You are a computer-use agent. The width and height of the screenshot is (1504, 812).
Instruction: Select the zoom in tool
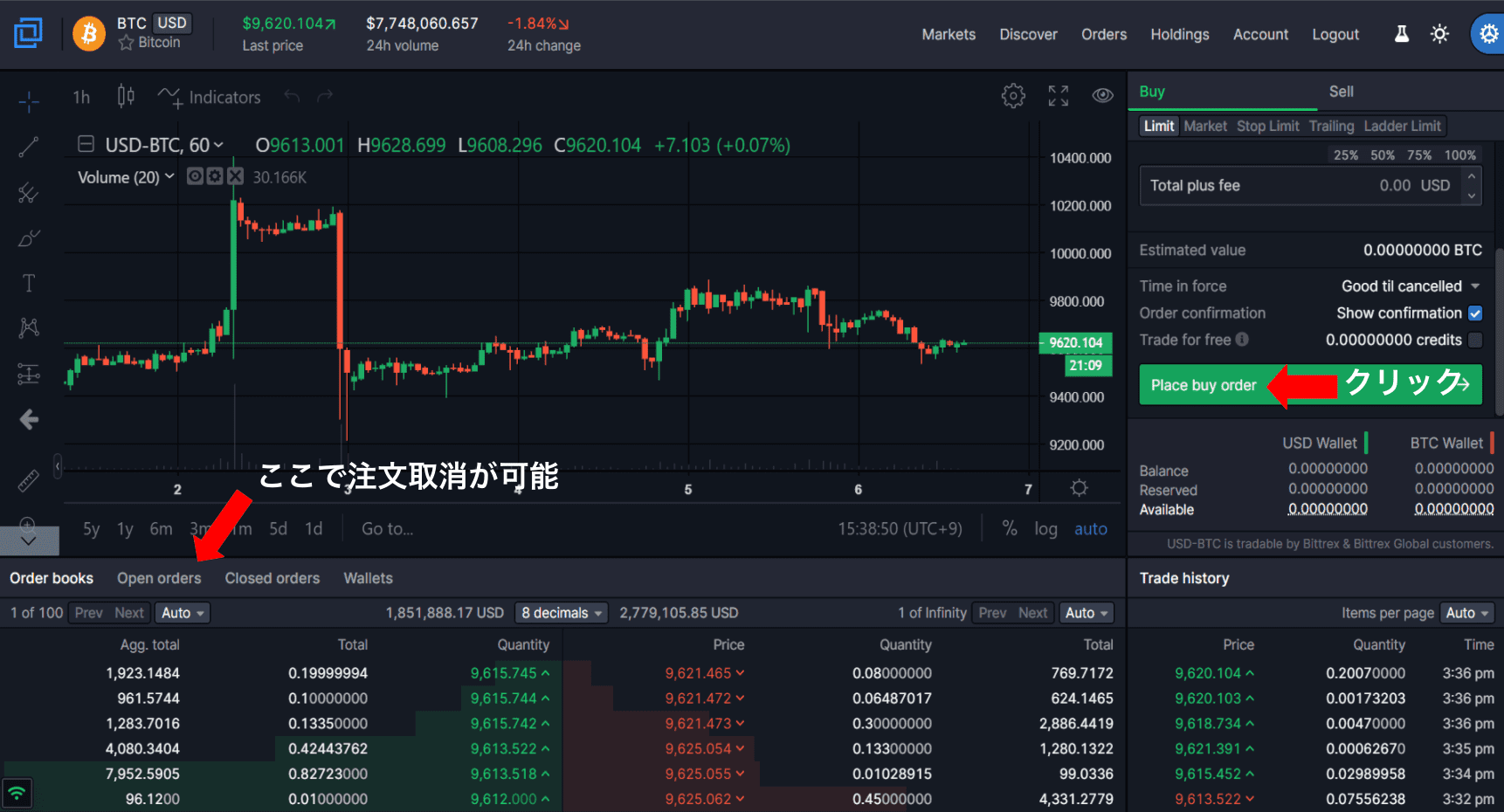28,525
